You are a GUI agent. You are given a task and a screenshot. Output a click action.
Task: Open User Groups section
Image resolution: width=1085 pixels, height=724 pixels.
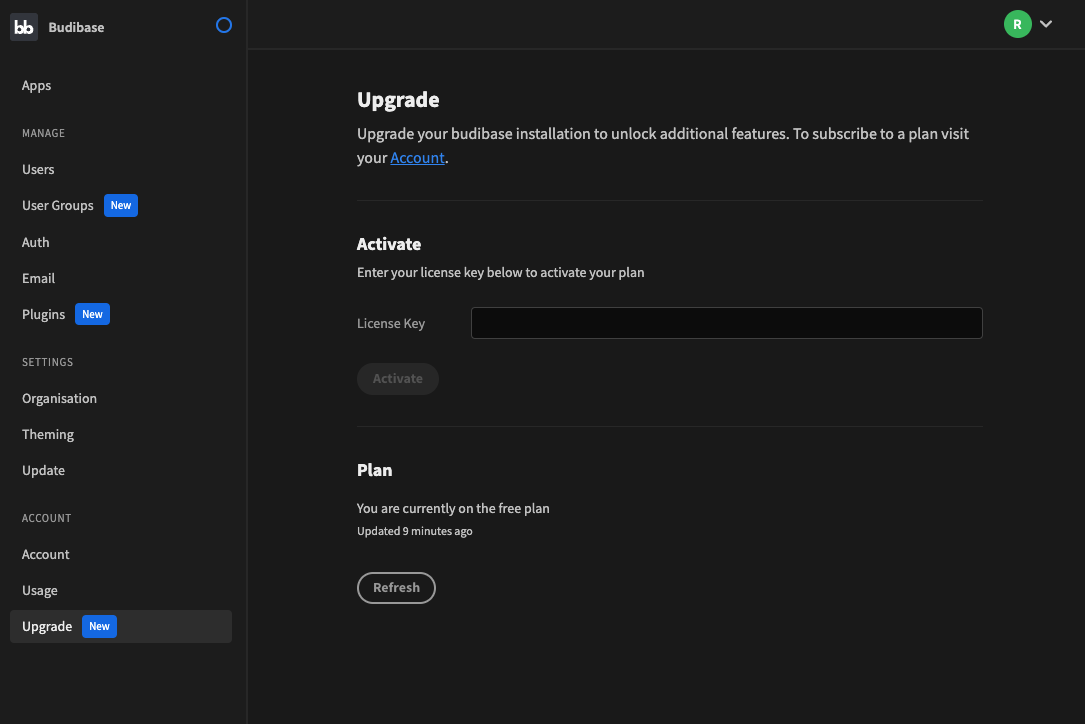(x=57, y=206)
